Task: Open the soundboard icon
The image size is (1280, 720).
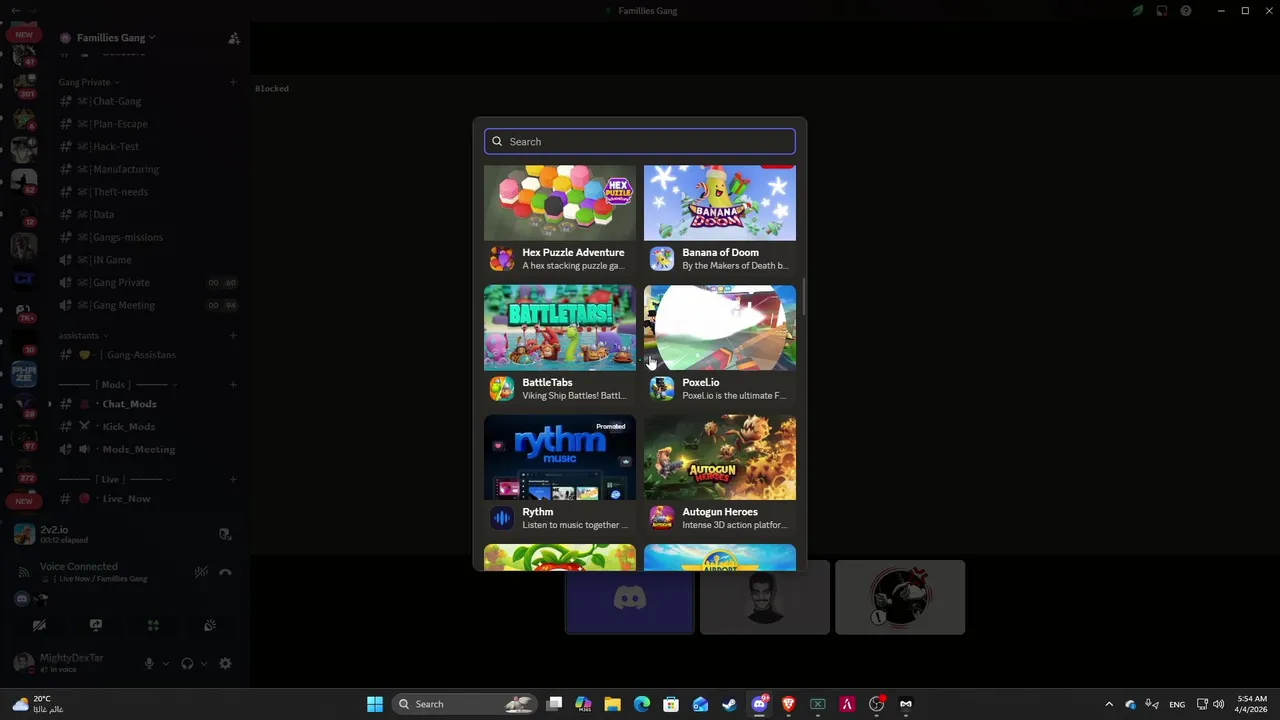Action: coord(210,625)
